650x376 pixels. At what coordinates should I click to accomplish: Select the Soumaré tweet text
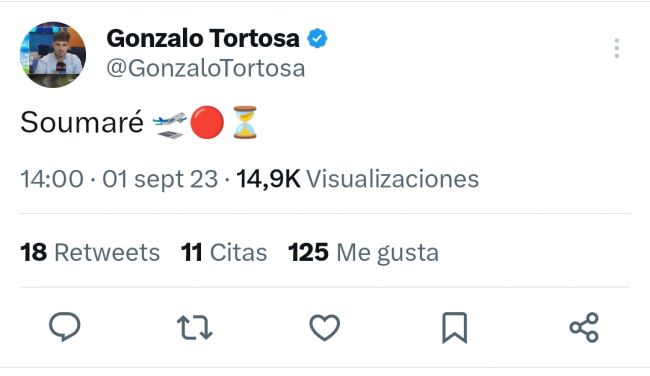pyautogui.click(x=82, y=122)
